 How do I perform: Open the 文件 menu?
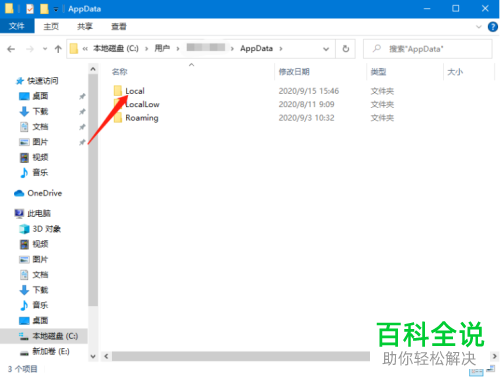[x=17, y=26]
